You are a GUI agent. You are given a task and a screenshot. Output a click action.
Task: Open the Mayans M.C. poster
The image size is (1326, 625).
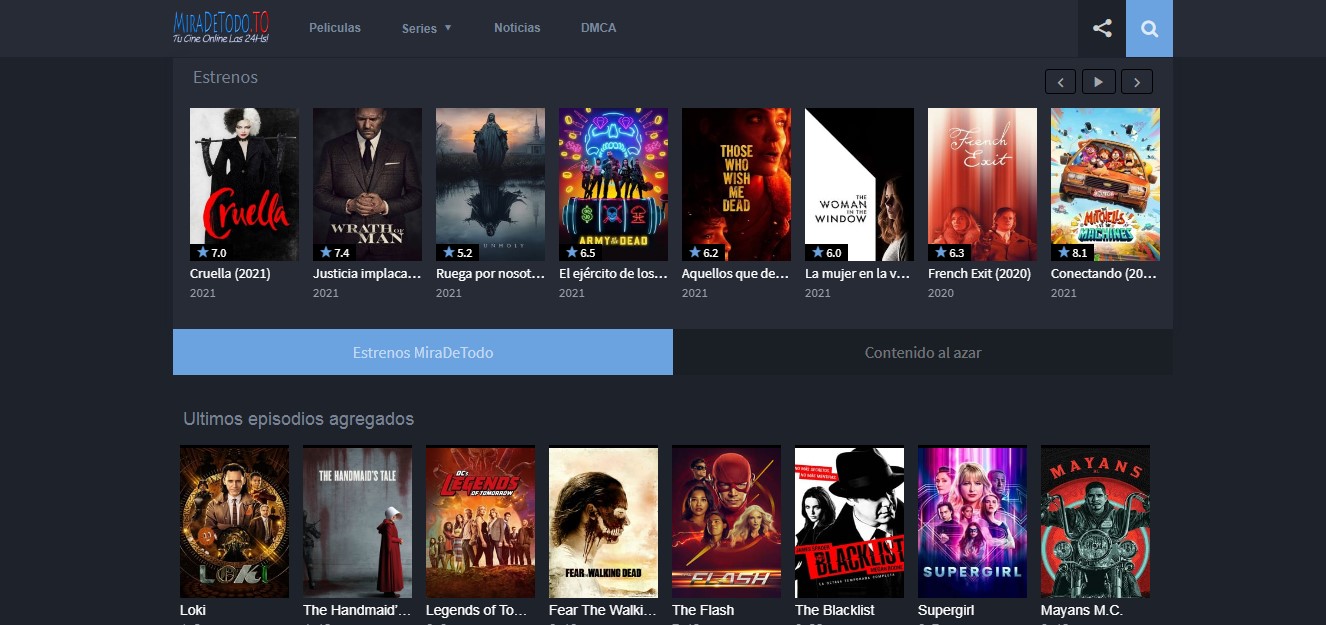pos(1095,522)
